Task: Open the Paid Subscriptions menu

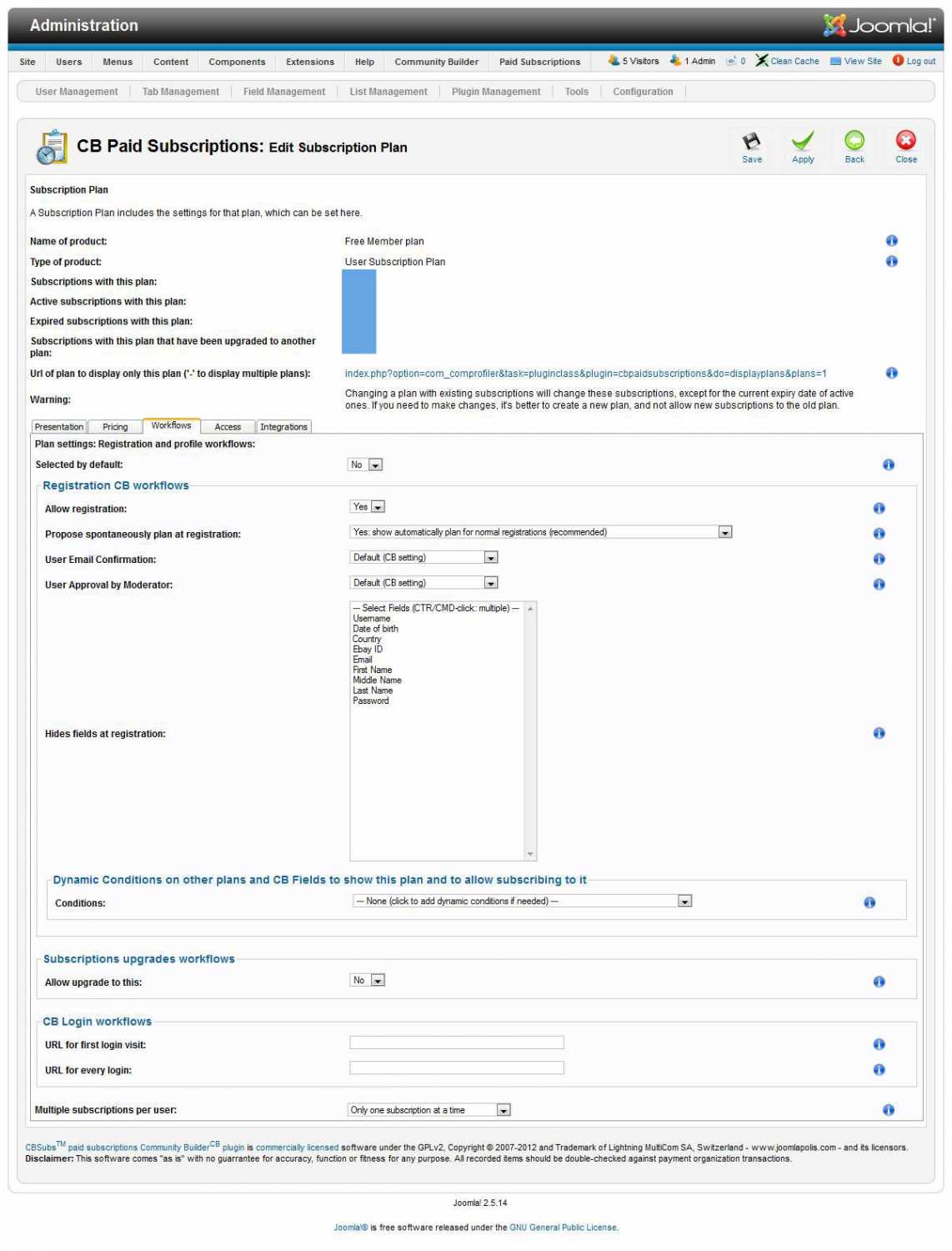Action: 540,62
